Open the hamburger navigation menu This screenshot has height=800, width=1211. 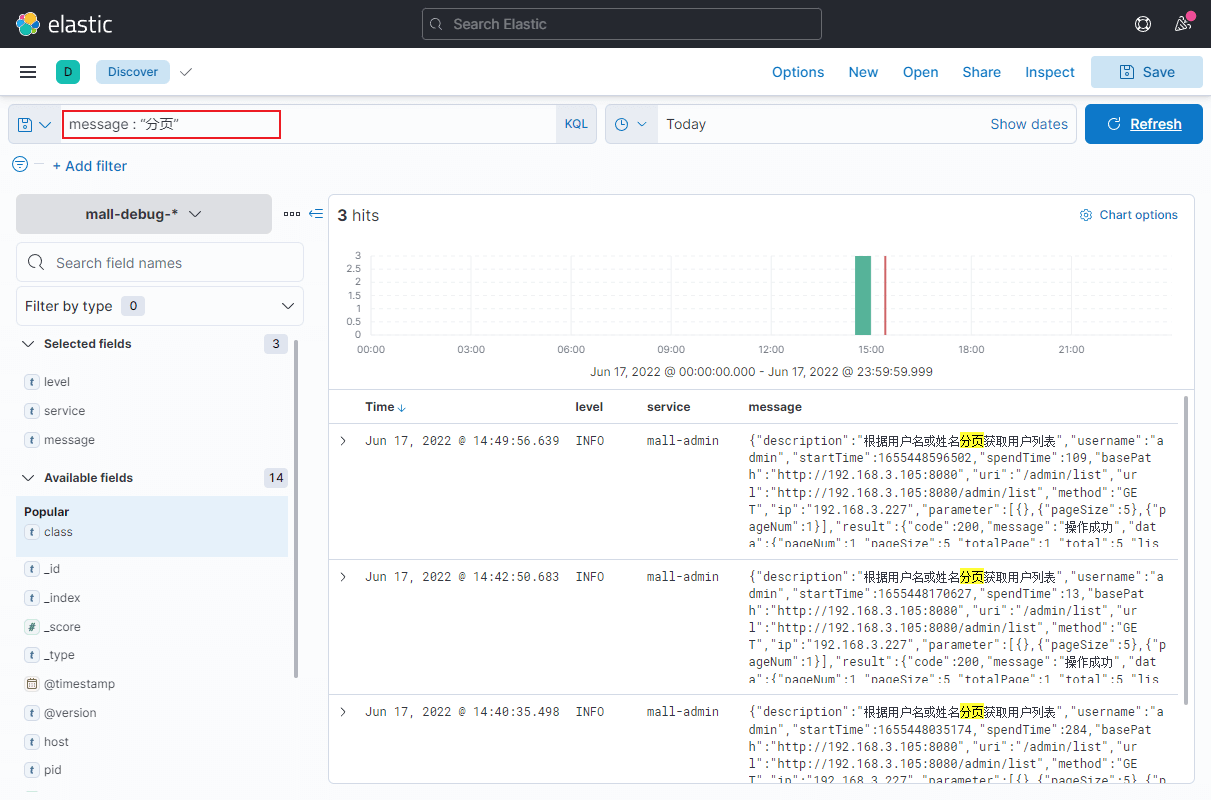point(28,72)
